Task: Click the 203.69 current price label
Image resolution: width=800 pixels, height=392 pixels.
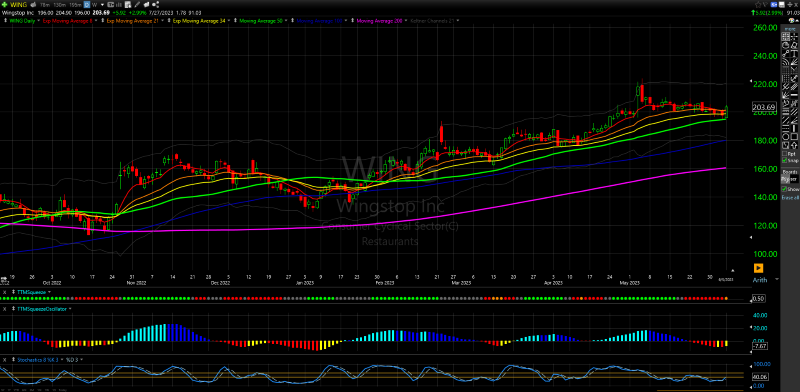Action: click(x=764, y=107)
